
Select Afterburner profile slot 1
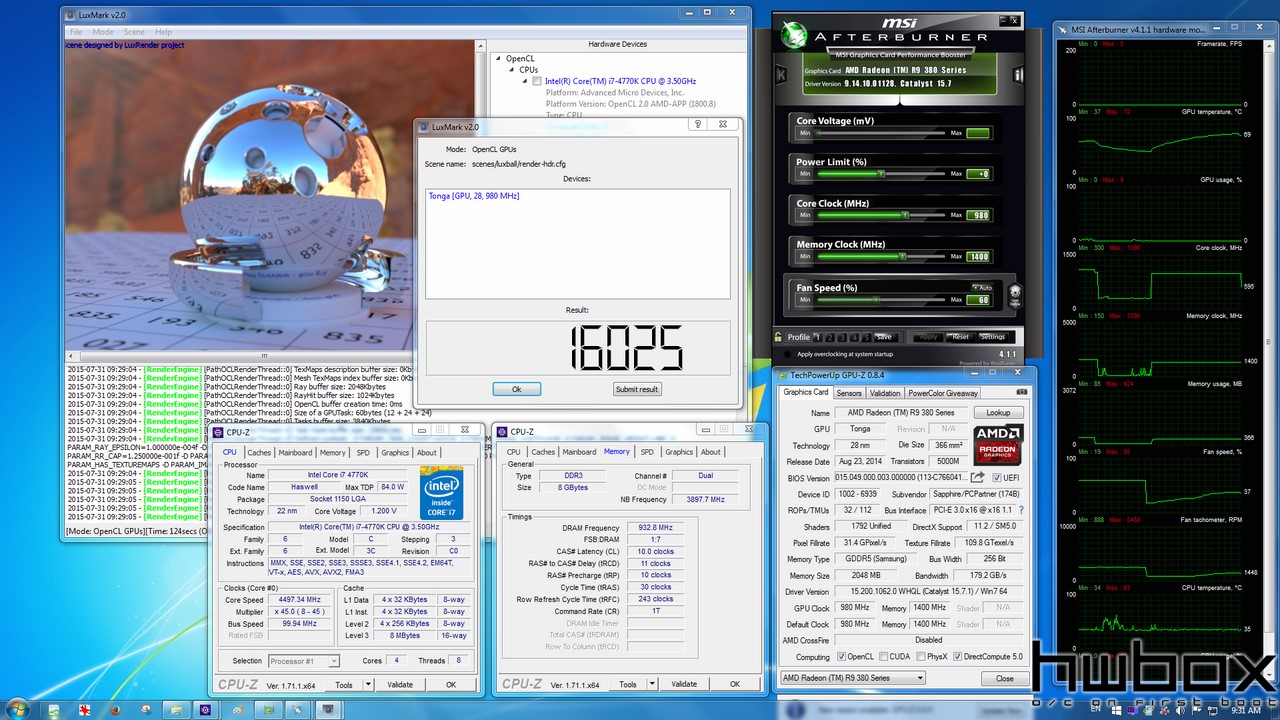pos(816,337)
